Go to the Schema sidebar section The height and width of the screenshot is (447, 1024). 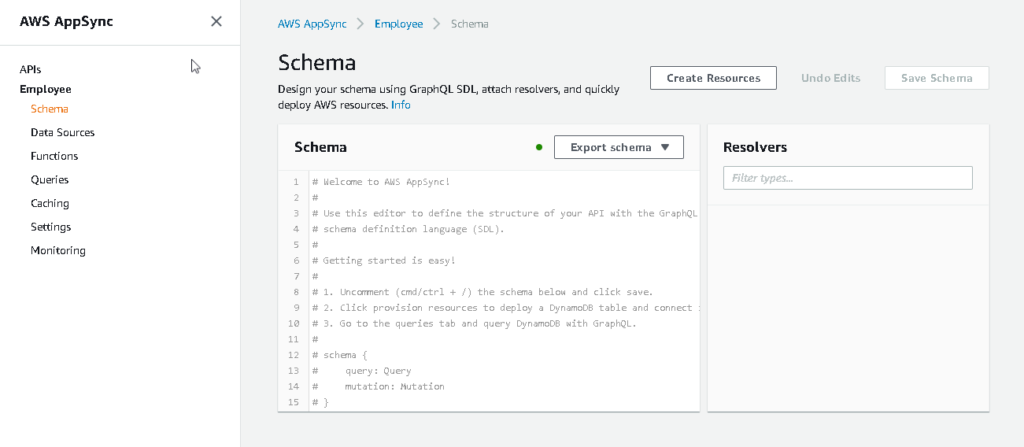click(49, 108)
